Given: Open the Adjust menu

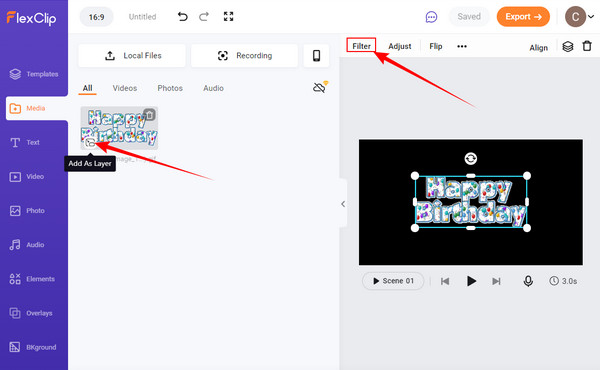Looking at the screenshot, I should 399,46.
